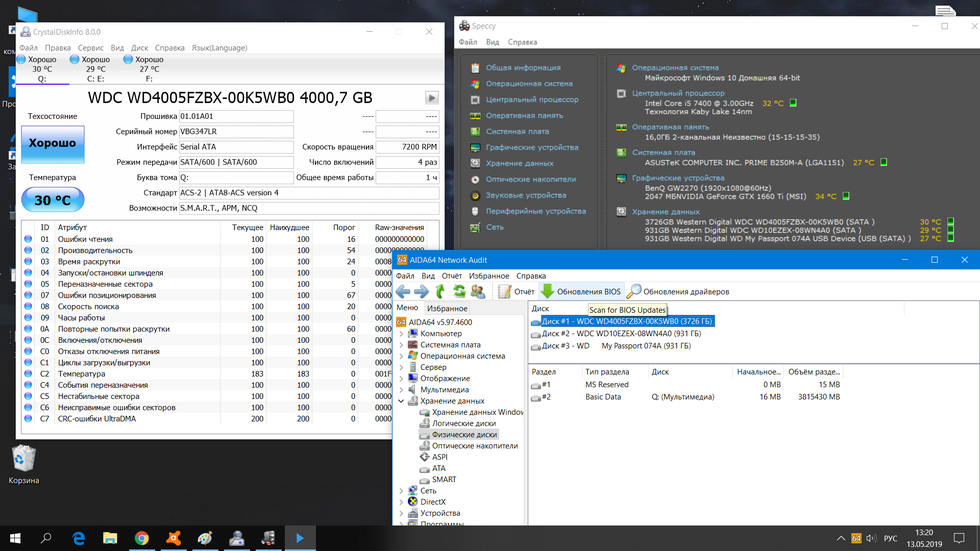
Task: Open File Explorer from taskbar
Action: 110,538
